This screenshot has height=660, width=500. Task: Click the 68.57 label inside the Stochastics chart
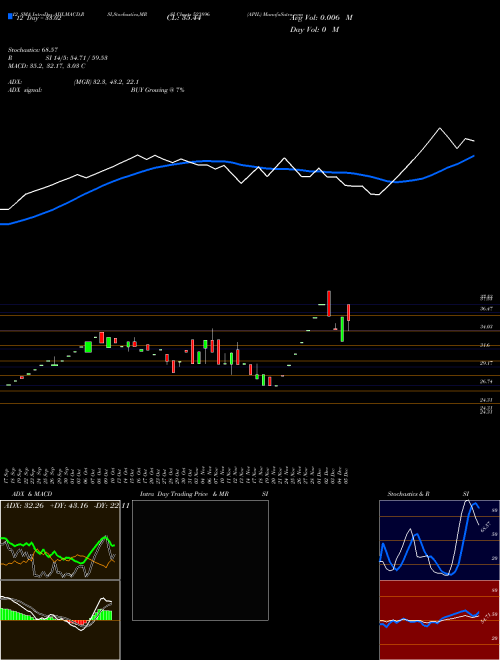point(485,526)
